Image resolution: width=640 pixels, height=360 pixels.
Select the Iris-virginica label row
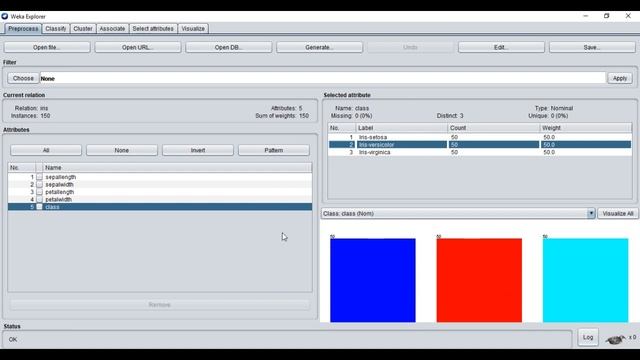480,152
